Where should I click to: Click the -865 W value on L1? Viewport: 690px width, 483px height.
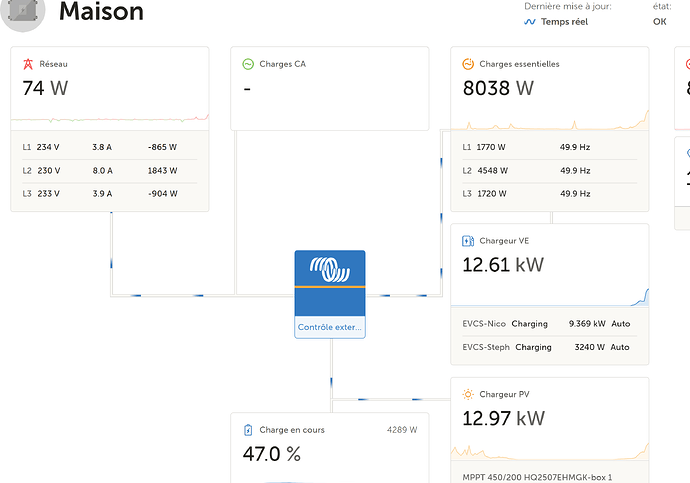[162, 147]
